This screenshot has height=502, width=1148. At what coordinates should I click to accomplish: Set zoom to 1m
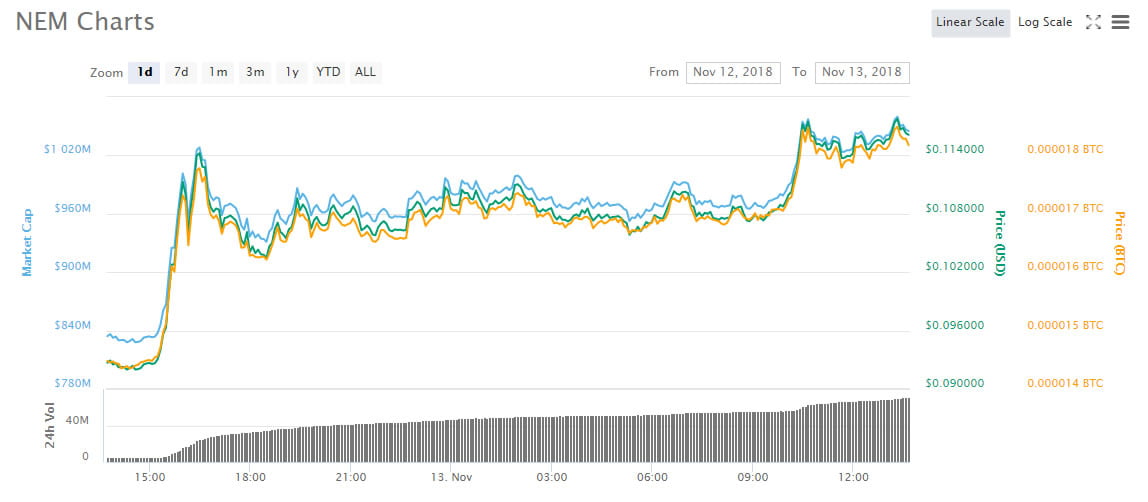tap(218, 72)
